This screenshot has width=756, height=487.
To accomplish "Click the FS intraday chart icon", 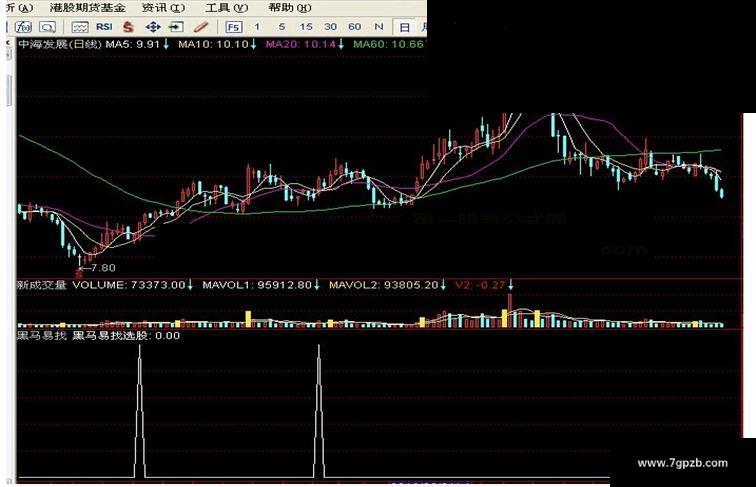I will [234, 27].
